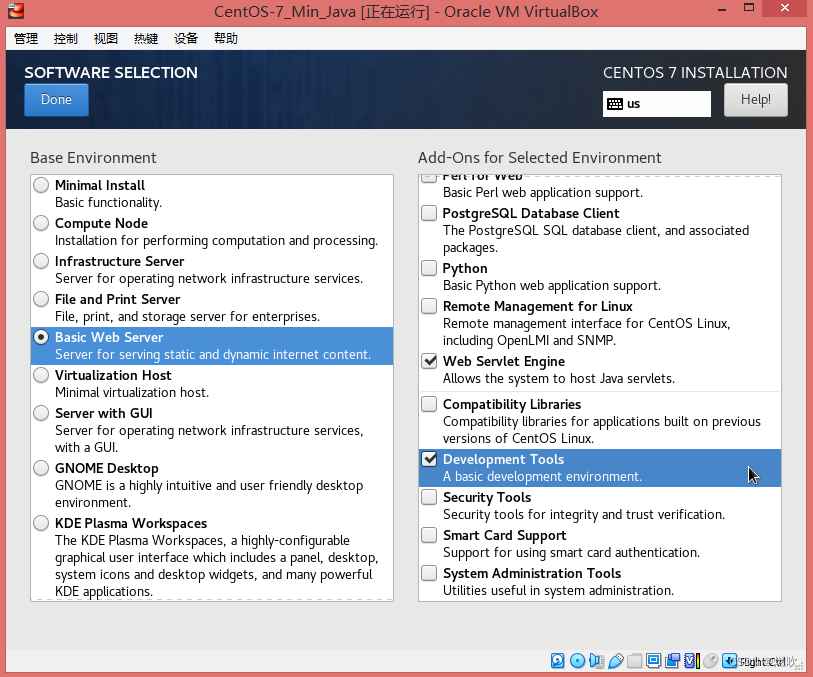Tick the Security Tools checkbox

pyautogui.click(x=429, y=497)
